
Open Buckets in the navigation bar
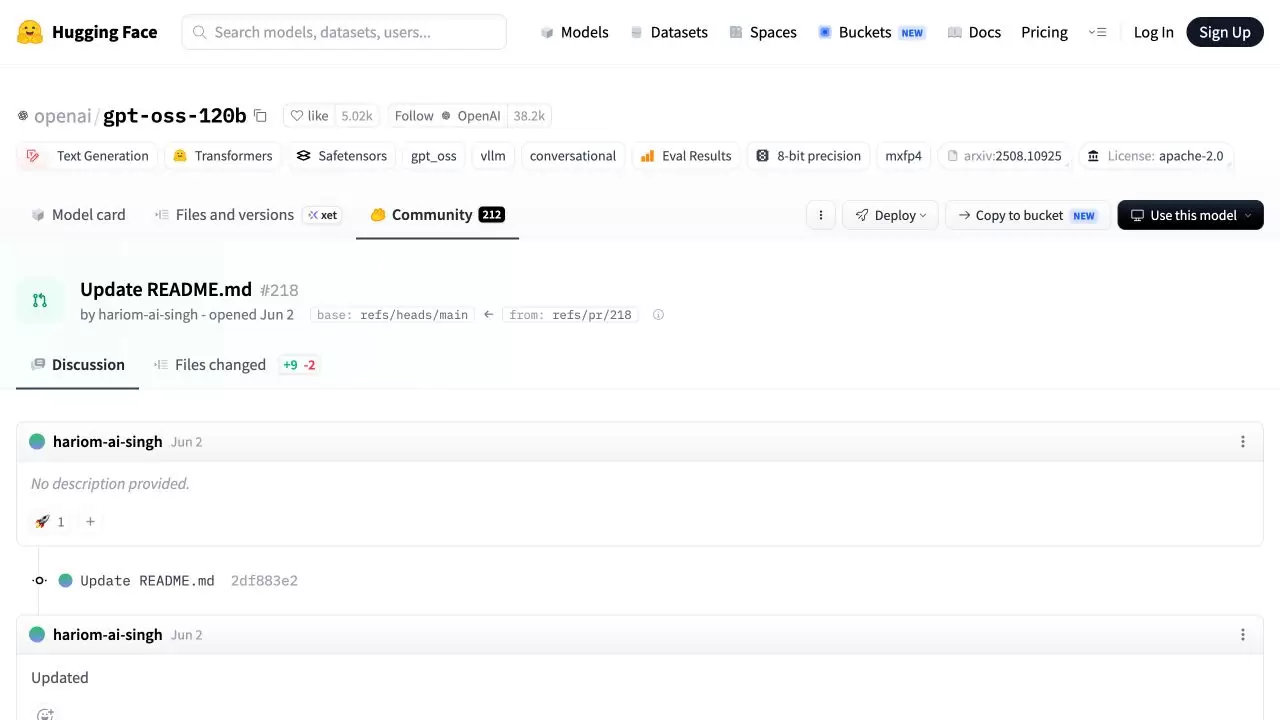[871, 32]
